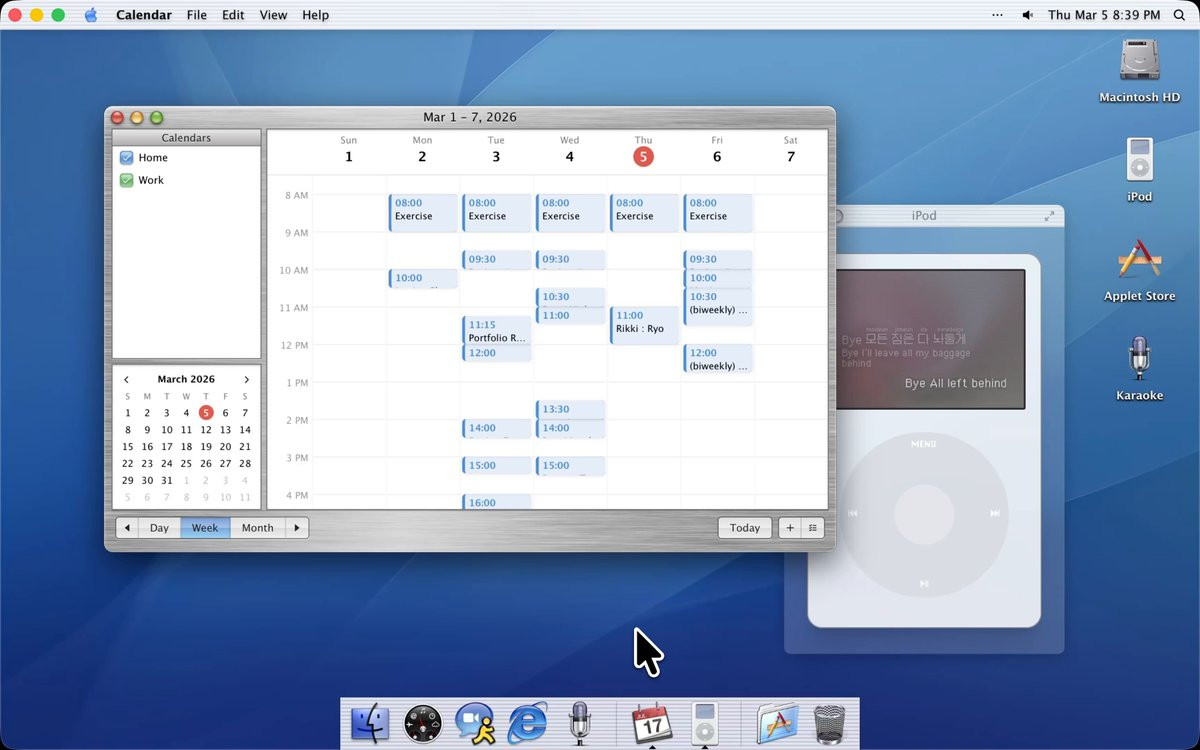This screenshot has height=750, width=1200.
Task: Open Spotlight search in menu bar
Action: 1179,15
